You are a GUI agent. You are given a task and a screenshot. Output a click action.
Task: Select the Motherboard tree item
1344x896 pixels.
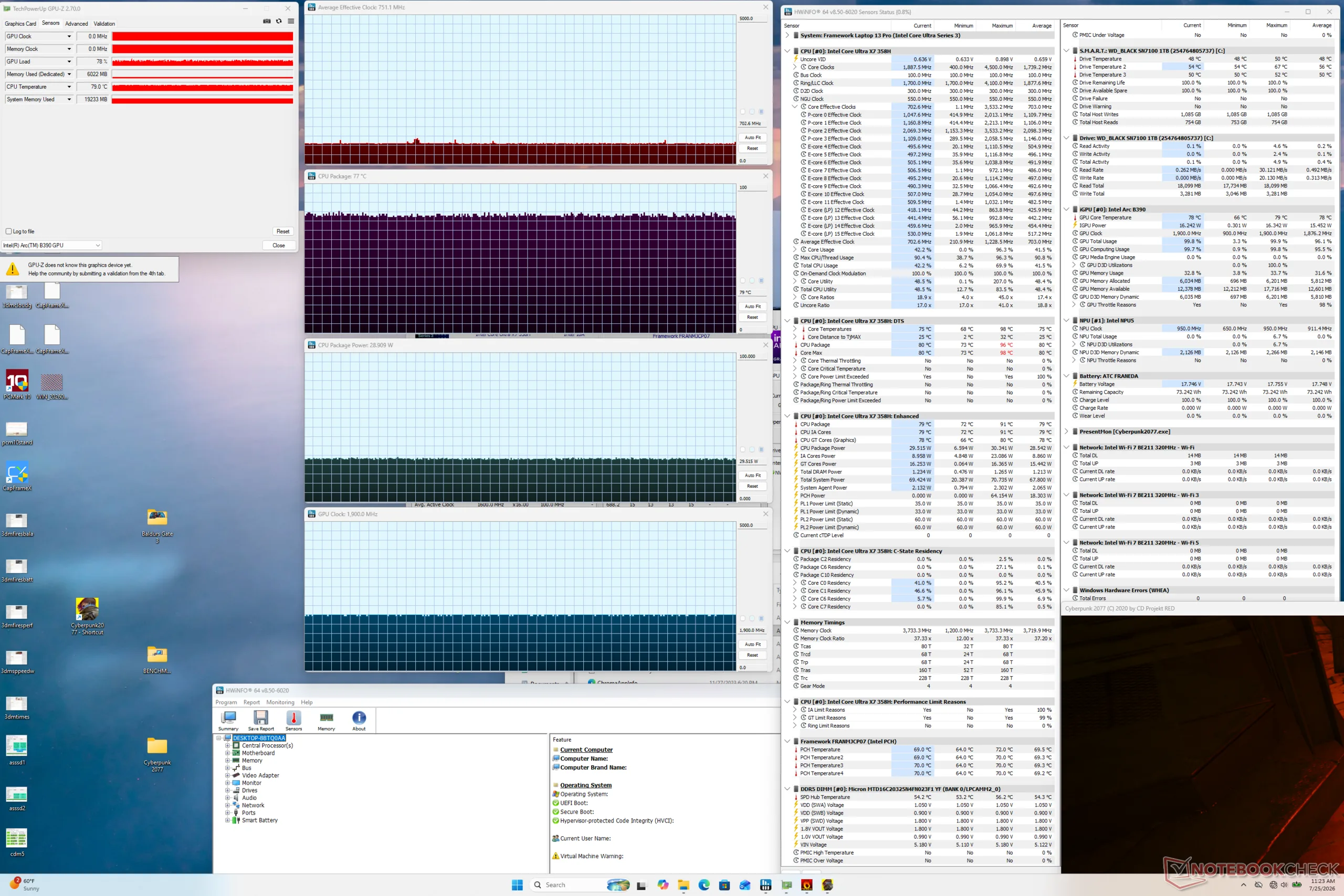[x=258, y=753]
